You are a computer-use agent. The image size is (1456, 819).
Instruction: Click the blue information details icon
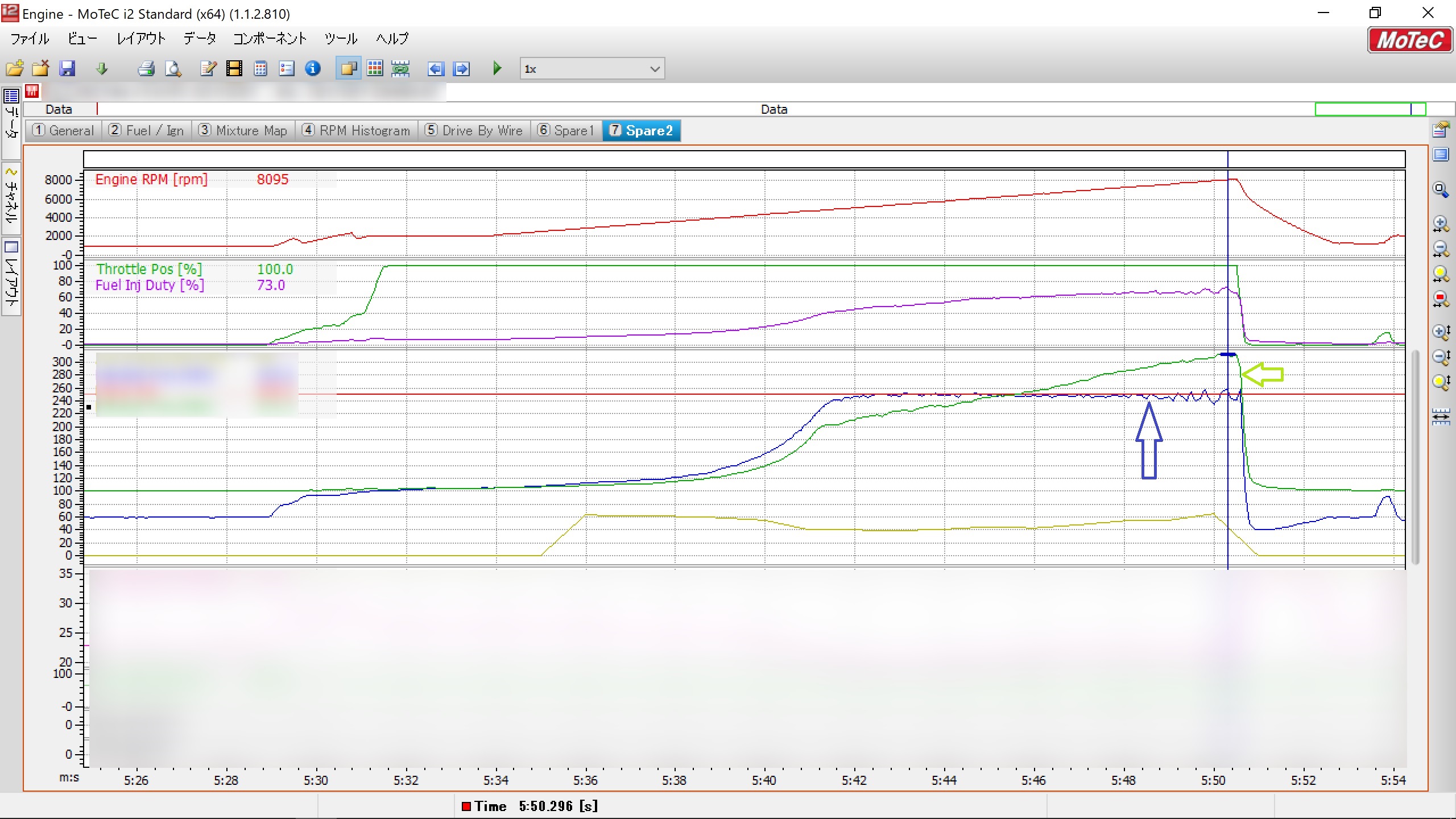[x=313, y=69]
